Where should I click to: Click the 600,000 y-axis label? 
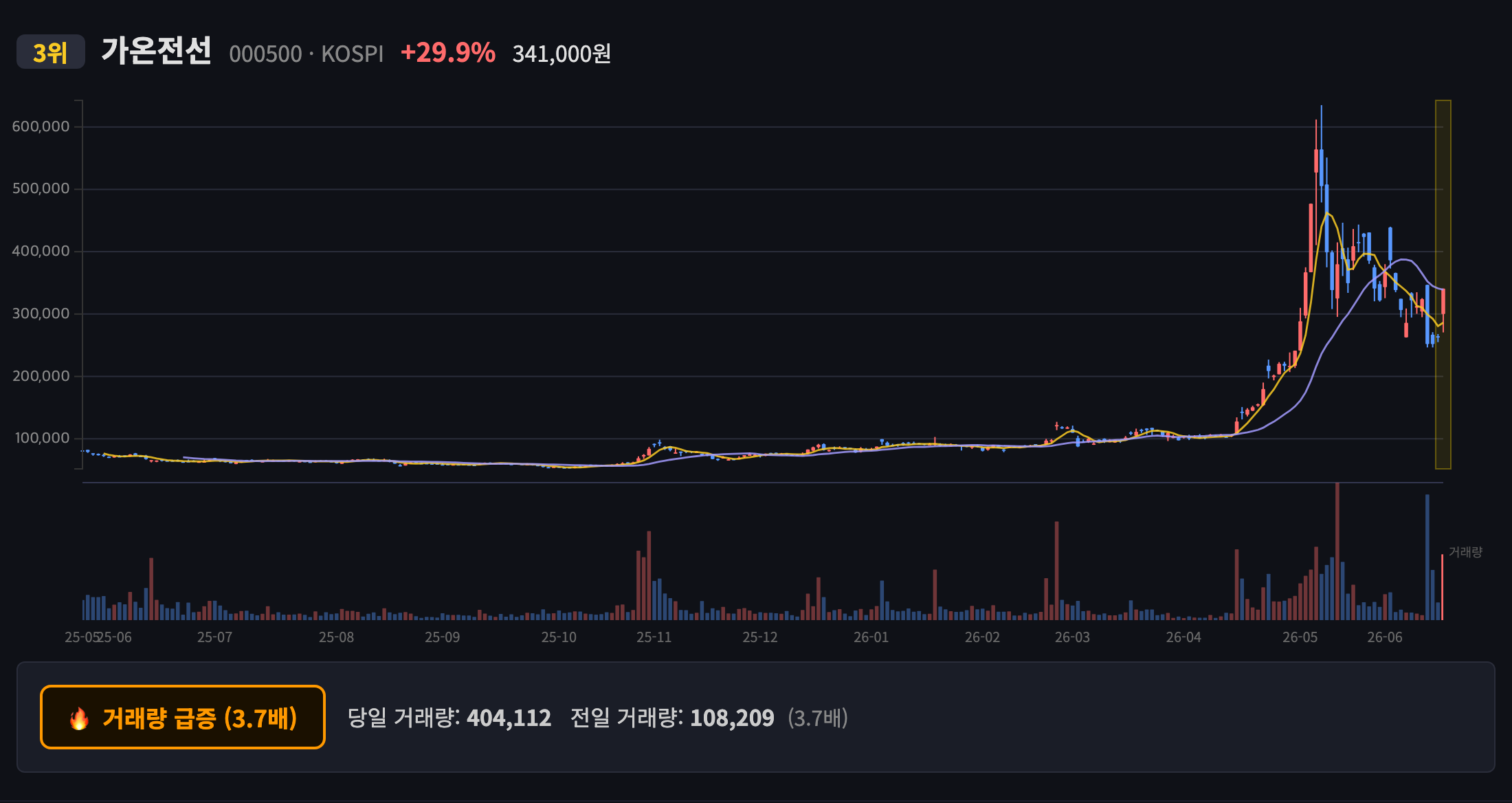[41, 126]
